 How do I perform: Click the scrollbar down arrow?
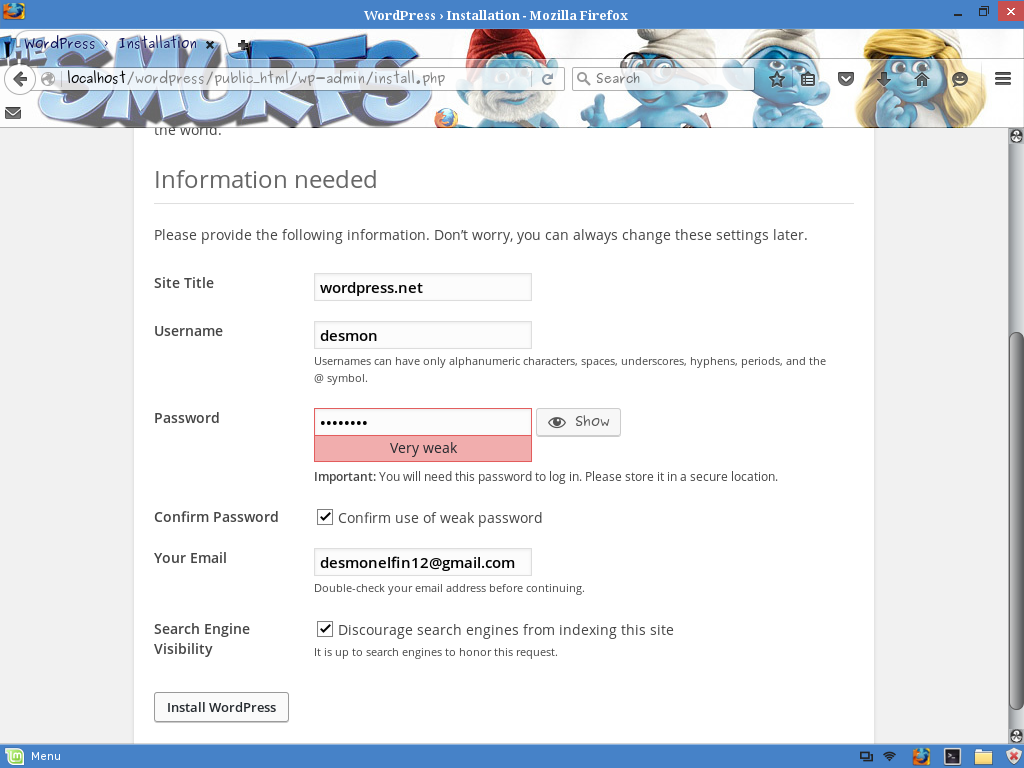[x=1016, y=736]
